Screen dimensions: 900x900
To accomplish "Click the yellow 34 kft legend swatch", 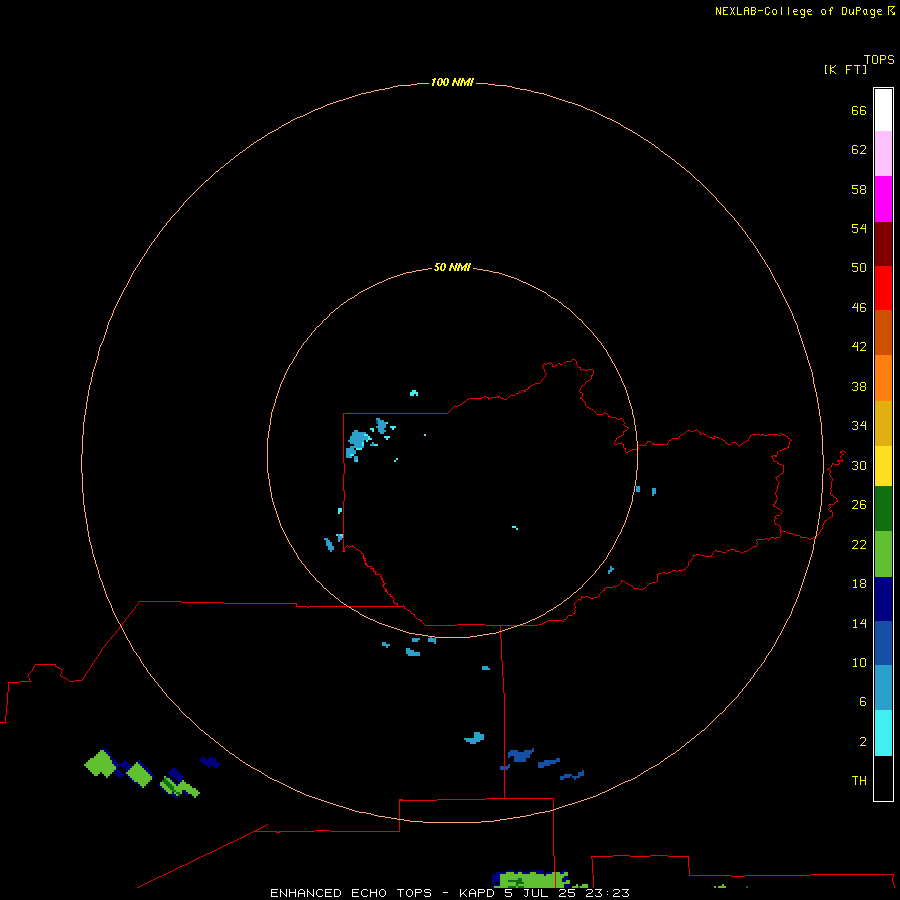I will click(883, 465).
